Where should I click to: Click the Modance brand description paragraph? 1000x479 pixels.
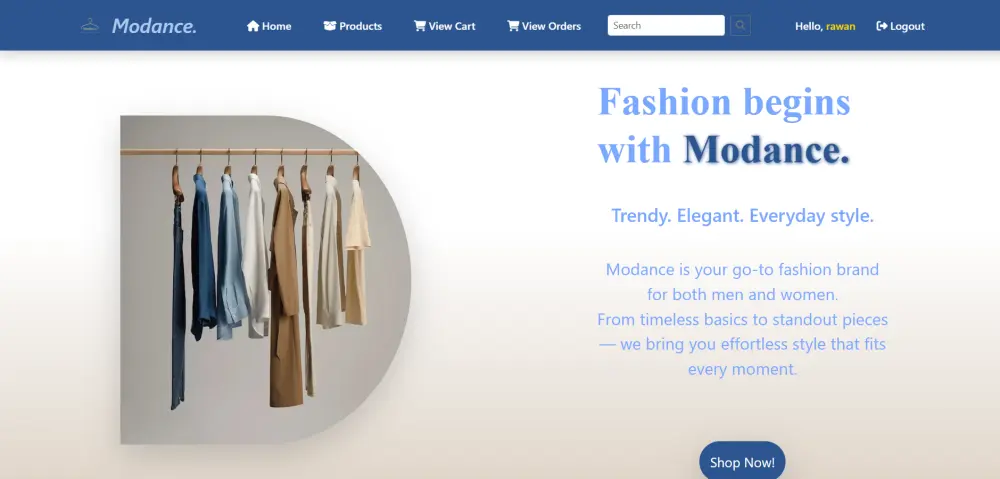(x=742, y=319)
